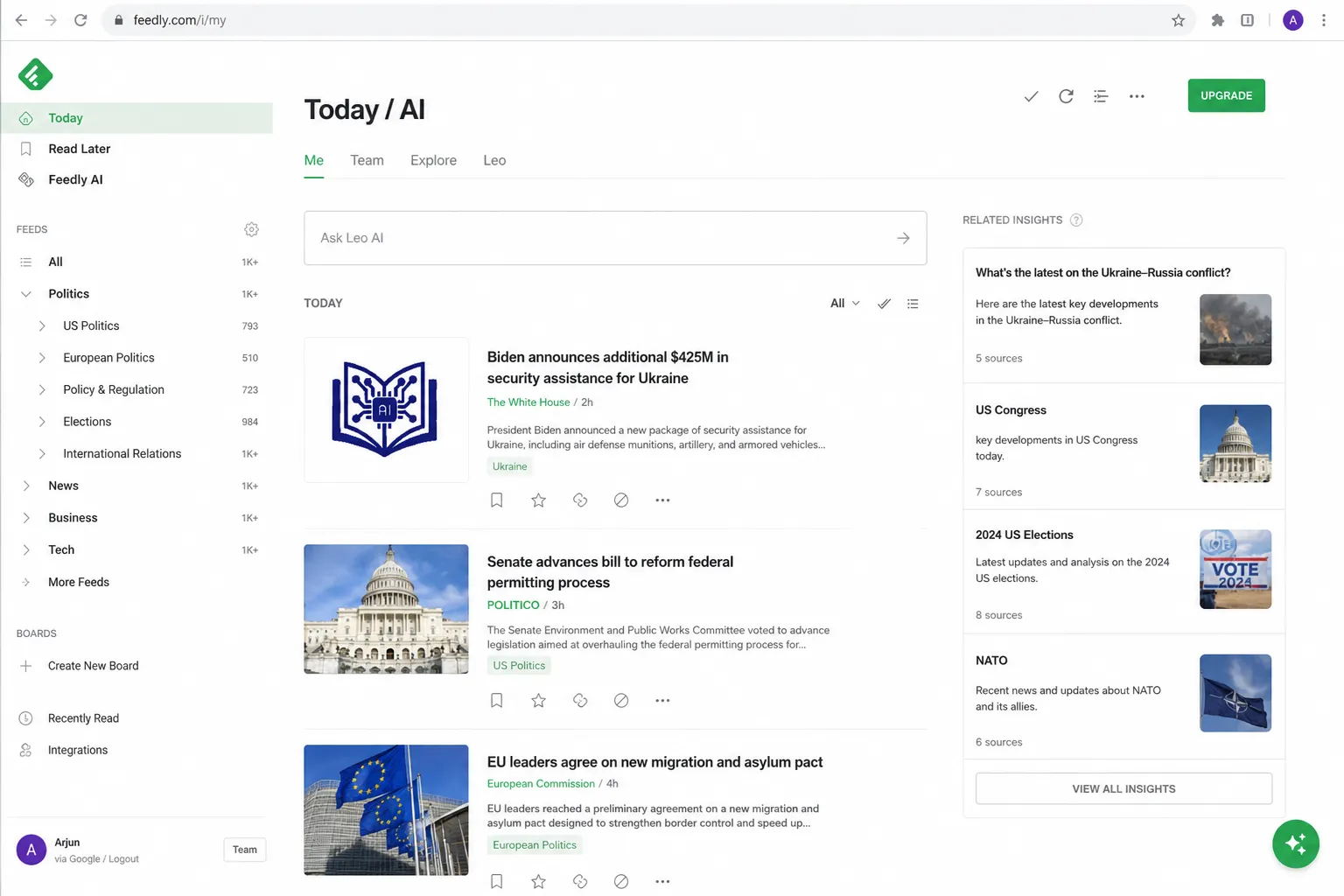Click Create New Board
This screenshot has width=1344, height=896.
(93, 666)
